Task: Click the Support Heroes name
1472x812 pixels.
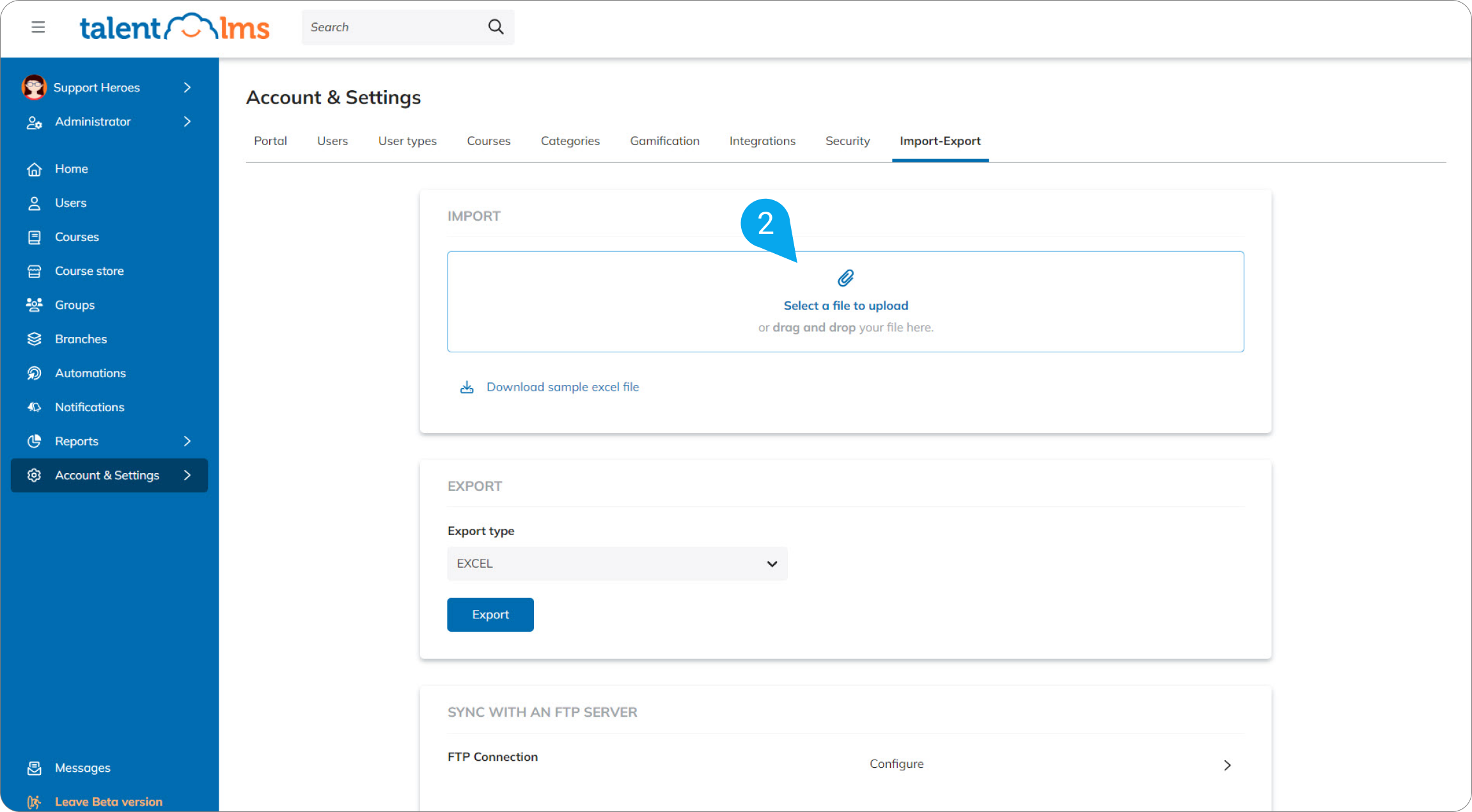Action: 97,88
